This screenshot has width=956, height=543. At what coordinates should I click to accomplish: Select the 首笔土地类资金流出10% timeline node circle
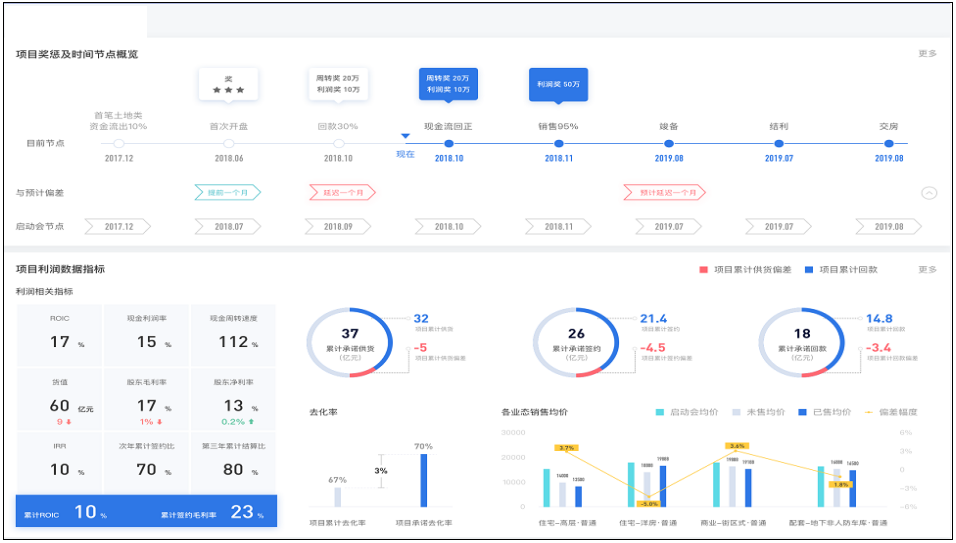point(119,144)
